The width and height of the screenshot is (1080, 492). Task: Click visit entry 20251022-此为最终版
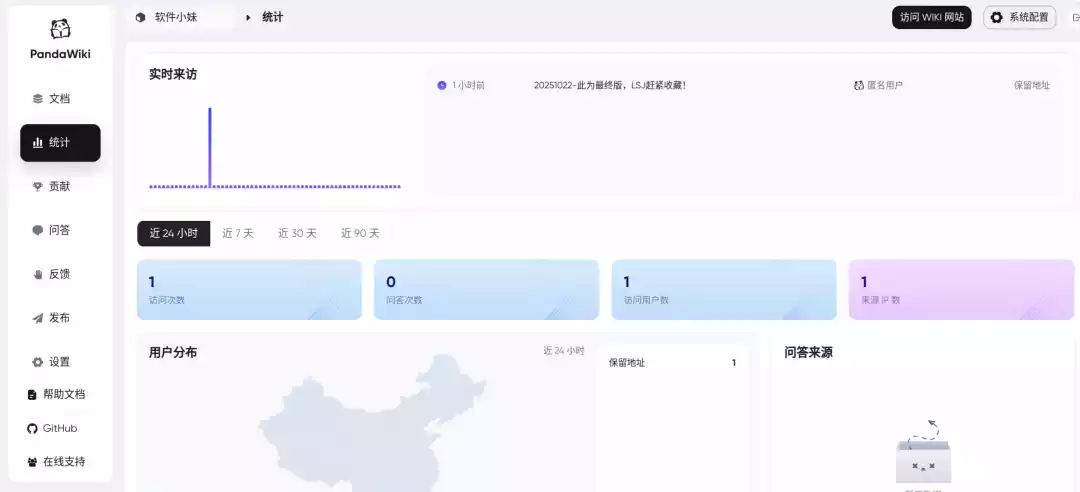(x=610, y=85)
